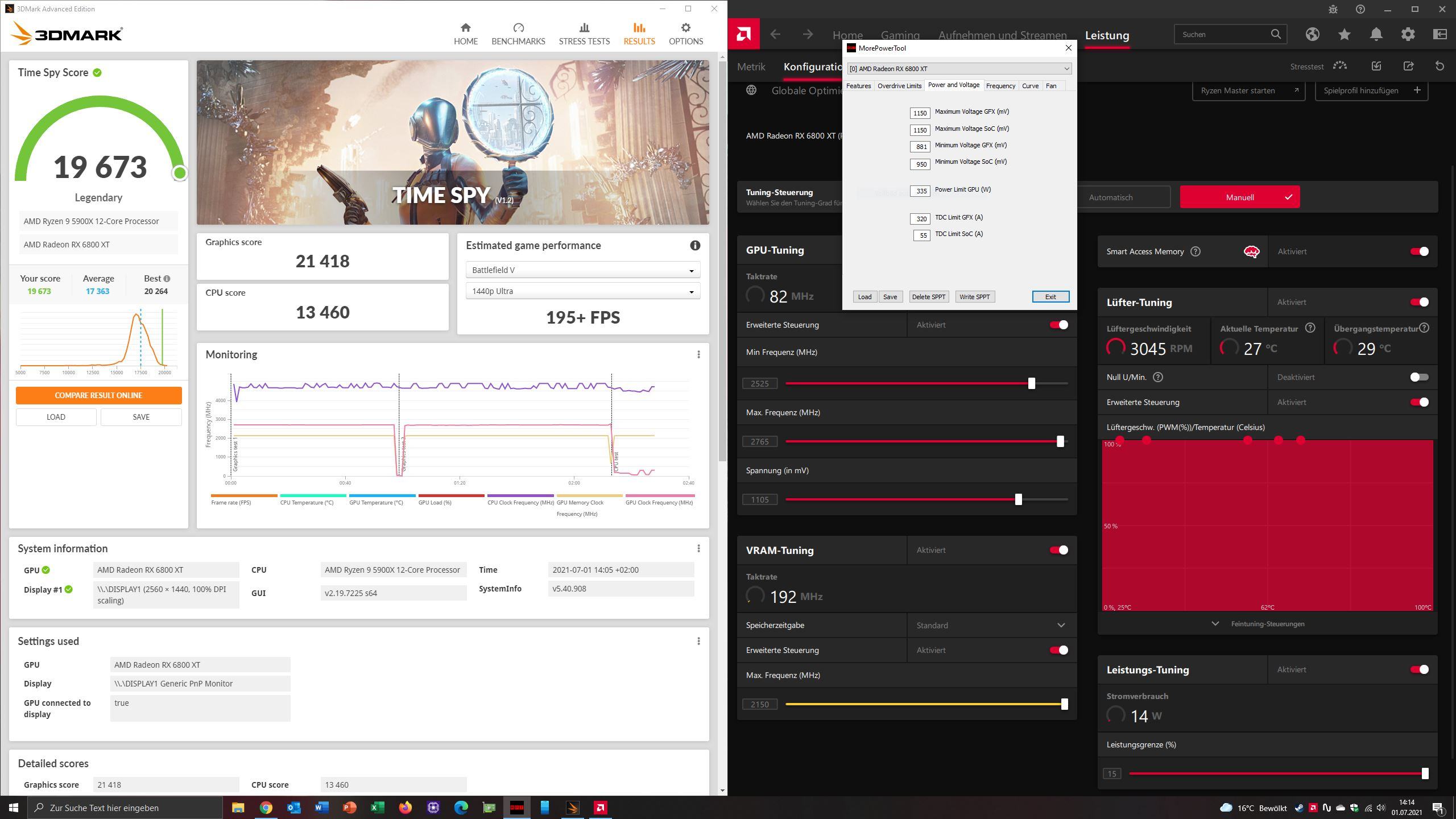Screen dimensions: 1456x819
Task: Open AMD favorites star icon
Action: click(x=1344, y=35)
